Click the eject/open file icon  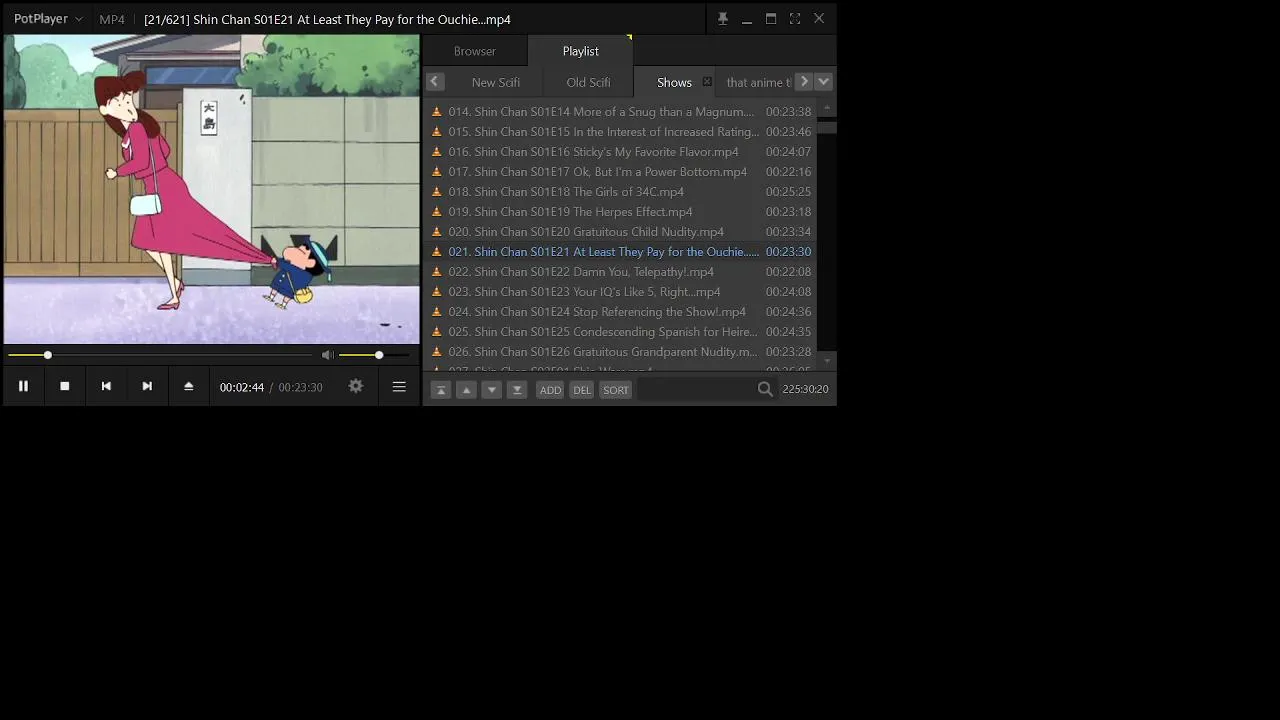pyautogui.click(x=188, y=386)
